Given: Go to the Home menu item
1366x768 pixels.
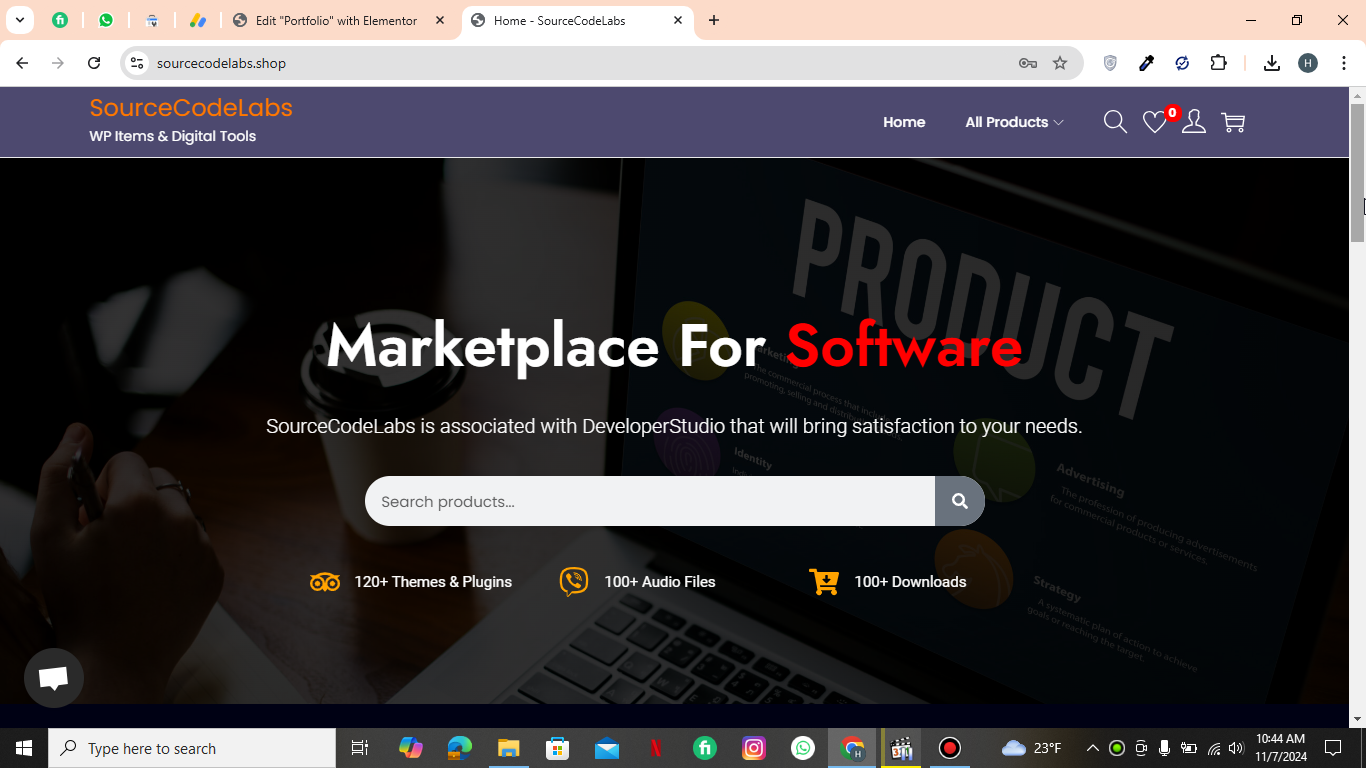Looking at the screenshot, I should click(904, 122).
